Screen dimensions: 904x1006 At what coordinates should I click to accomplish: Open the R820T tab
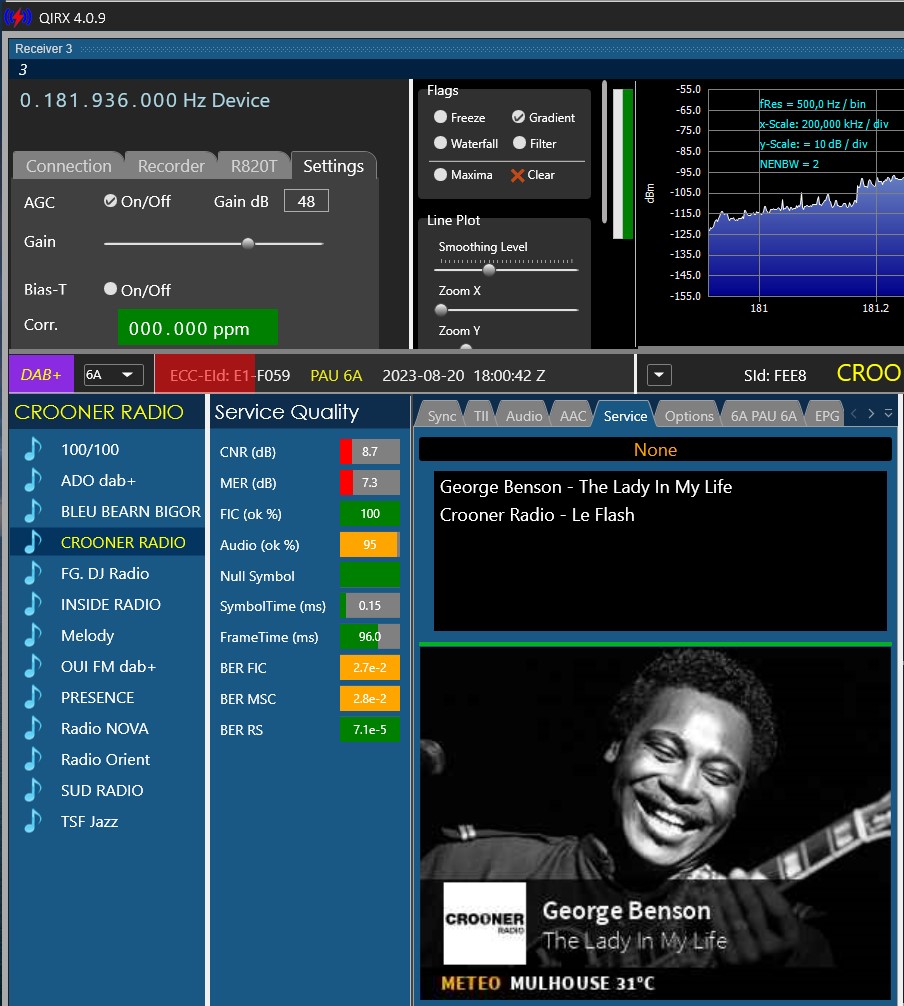(x=254, y=166)
